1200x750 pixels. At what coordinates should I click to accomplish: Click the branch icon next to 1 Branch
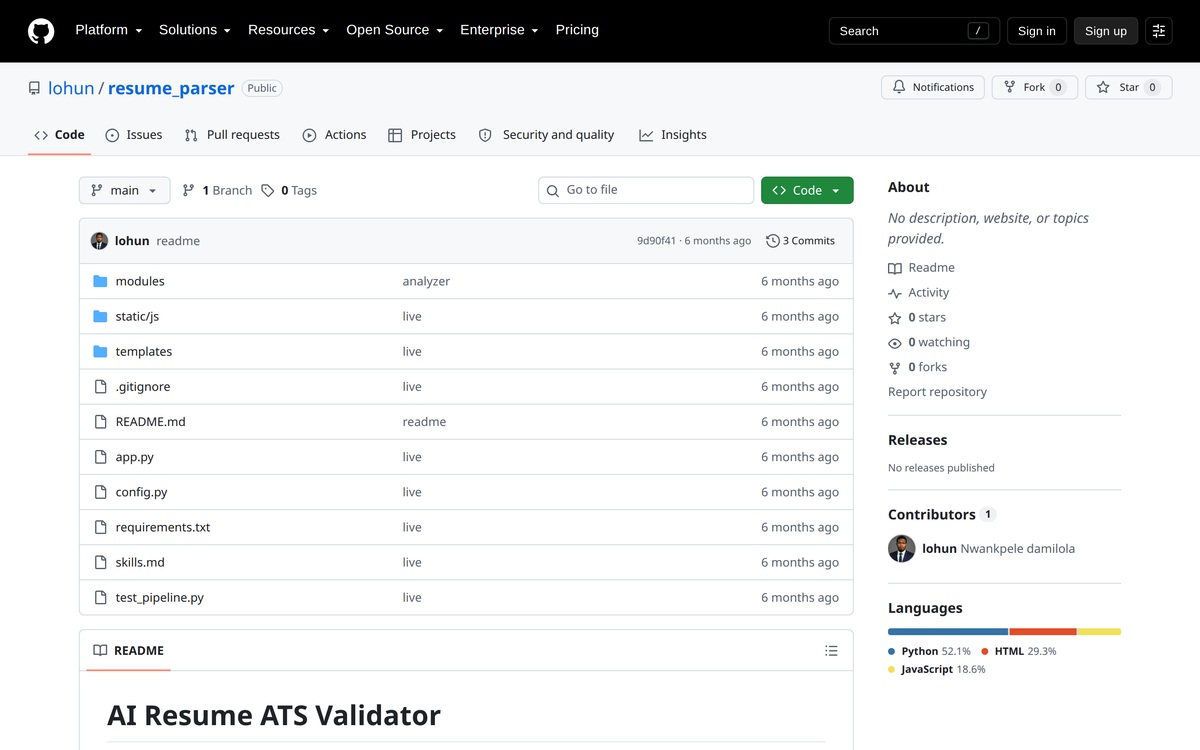pyautogui.click(x=188, y=190)
